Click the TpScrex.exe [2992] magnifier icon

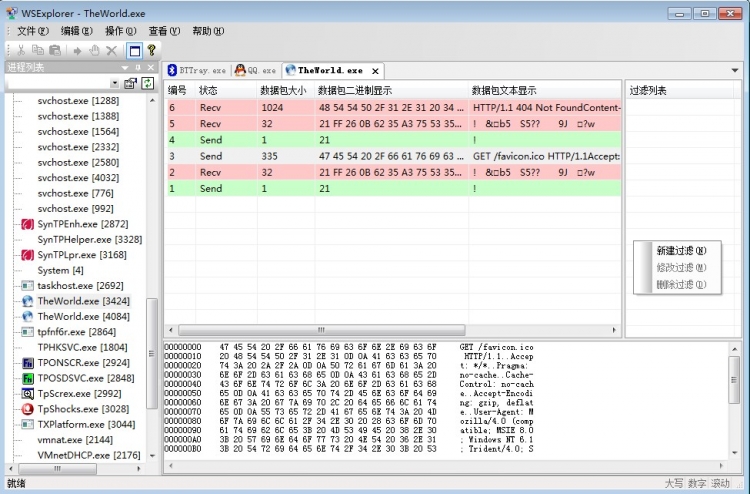pyautogui.click(x=28, y=394)
